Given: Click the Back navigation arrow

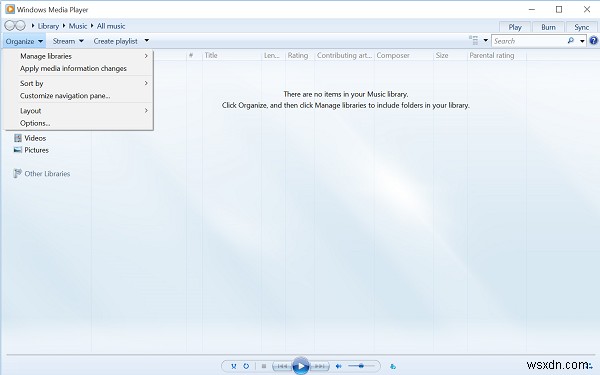Looking at the screenshot, I should tap(10, 26).
